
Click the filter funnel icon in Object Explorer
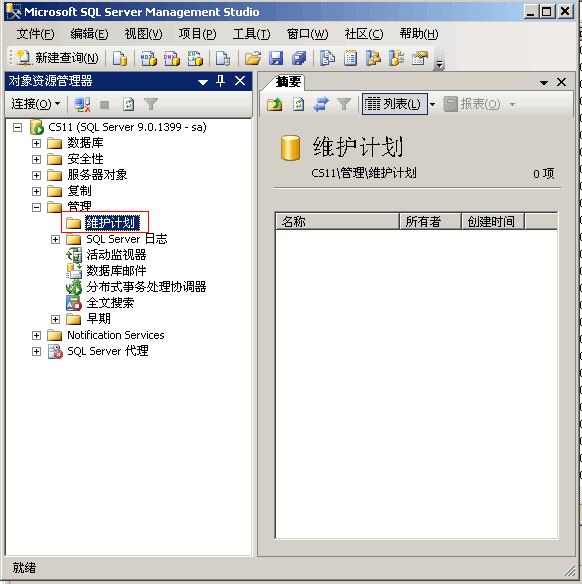pos(151,104)
